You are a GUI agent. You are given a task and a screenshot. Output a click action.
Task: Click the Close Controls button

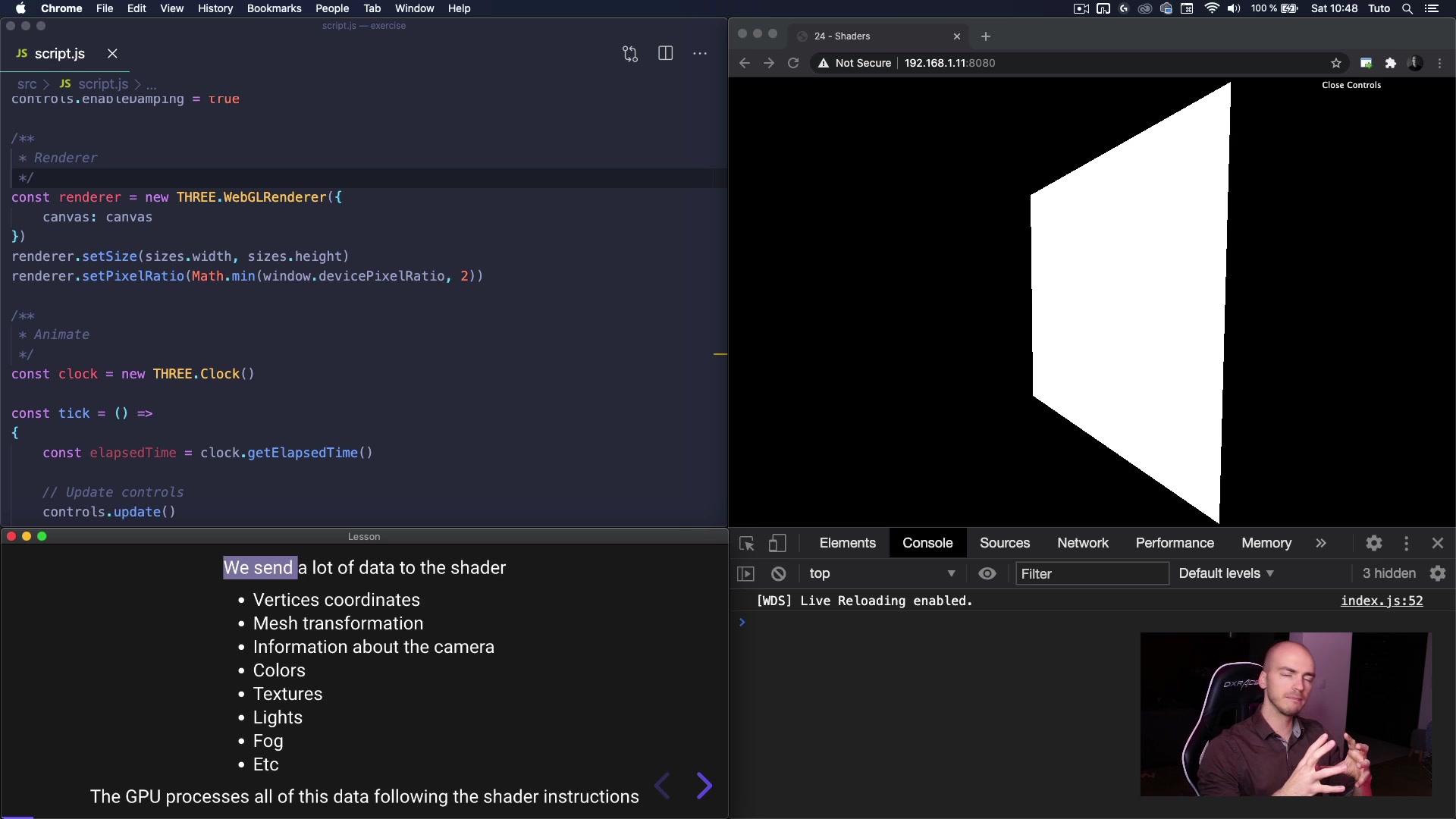(1351, 85)
